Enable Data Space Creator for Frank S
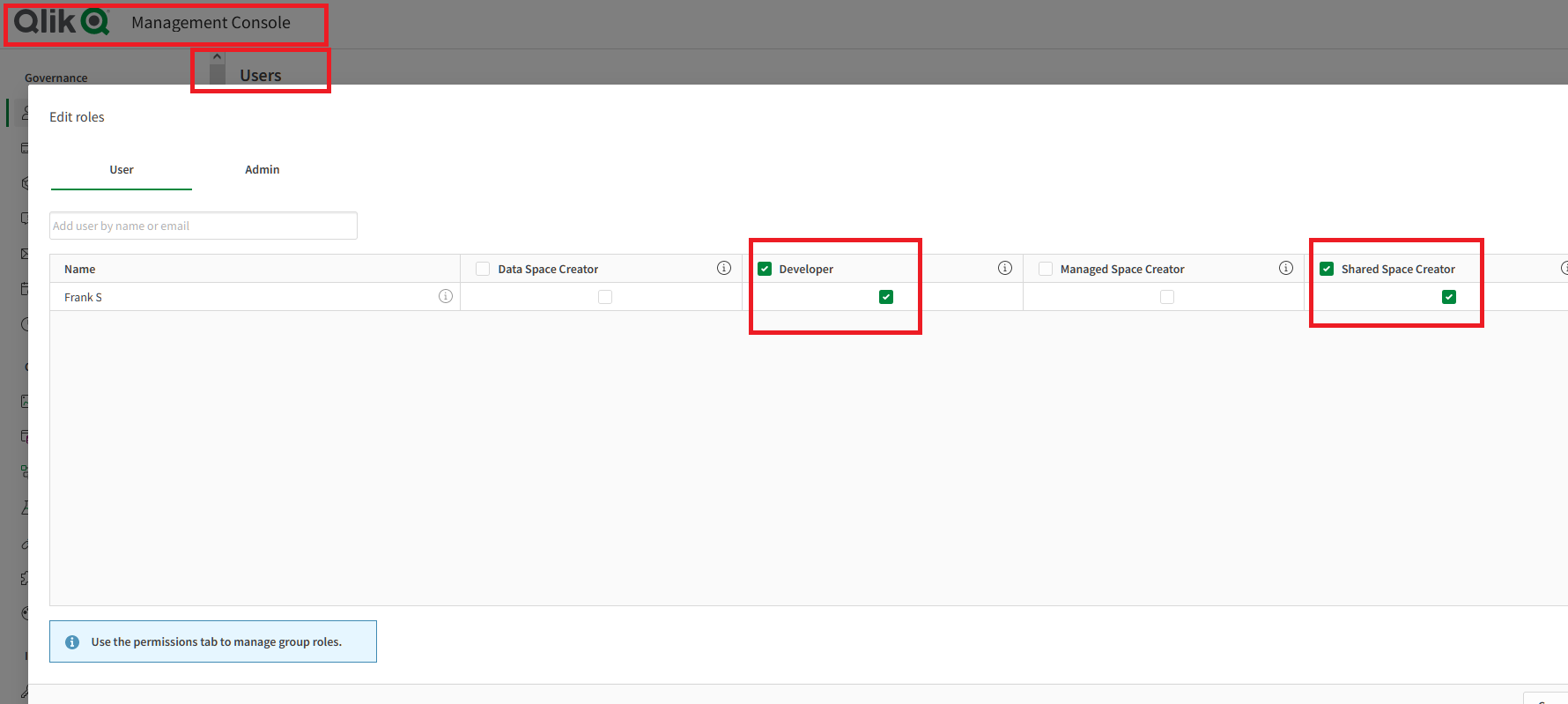 [605, 297]
